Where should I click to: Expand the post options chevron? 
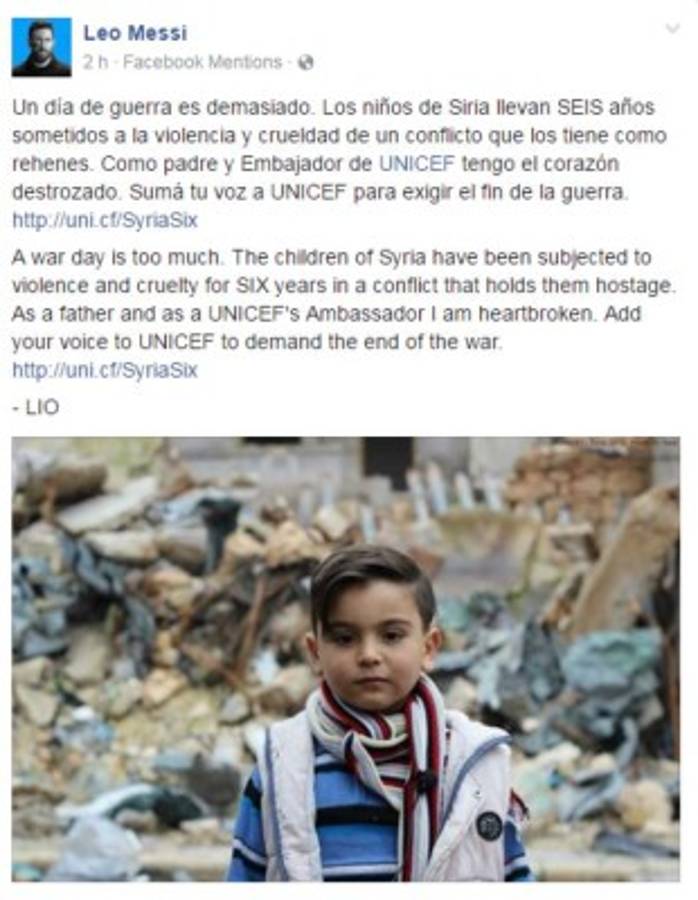672,28
